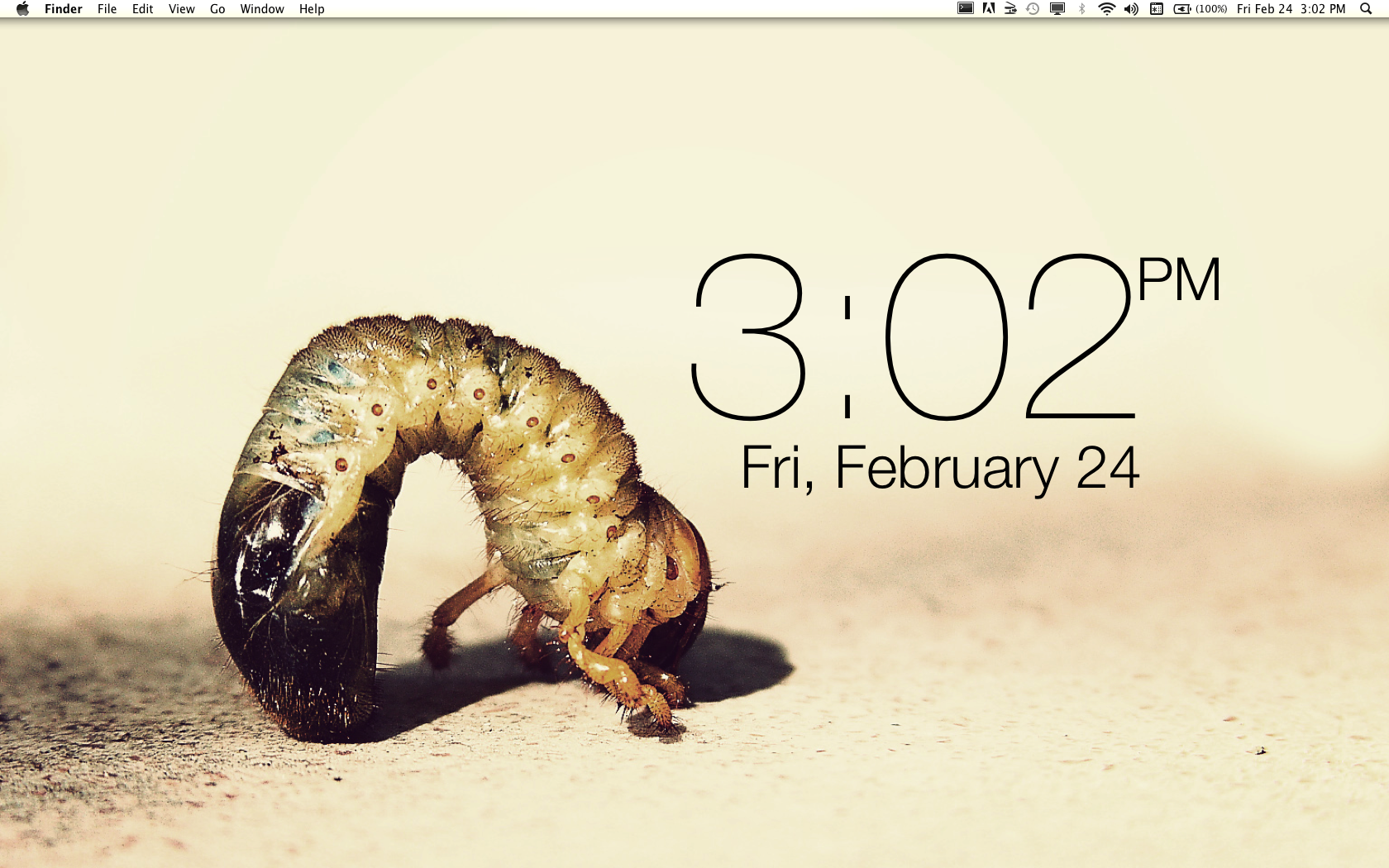This screenshot has width=1389, height=868.
Task: Click the calendar menu bar icon
Action: (1157, 9)
